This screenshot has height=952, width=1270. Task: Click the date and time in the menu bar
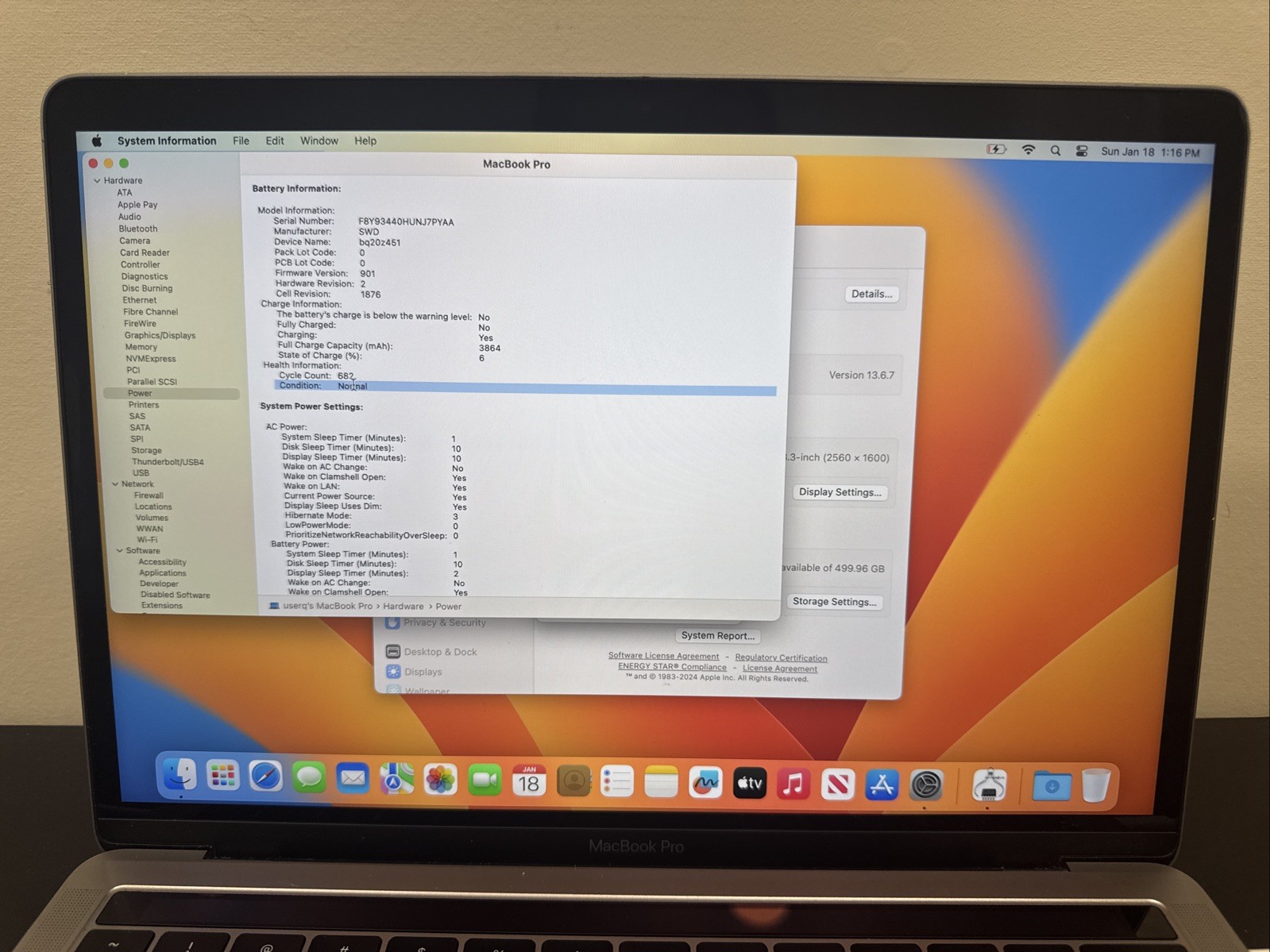pos(1150,152)
